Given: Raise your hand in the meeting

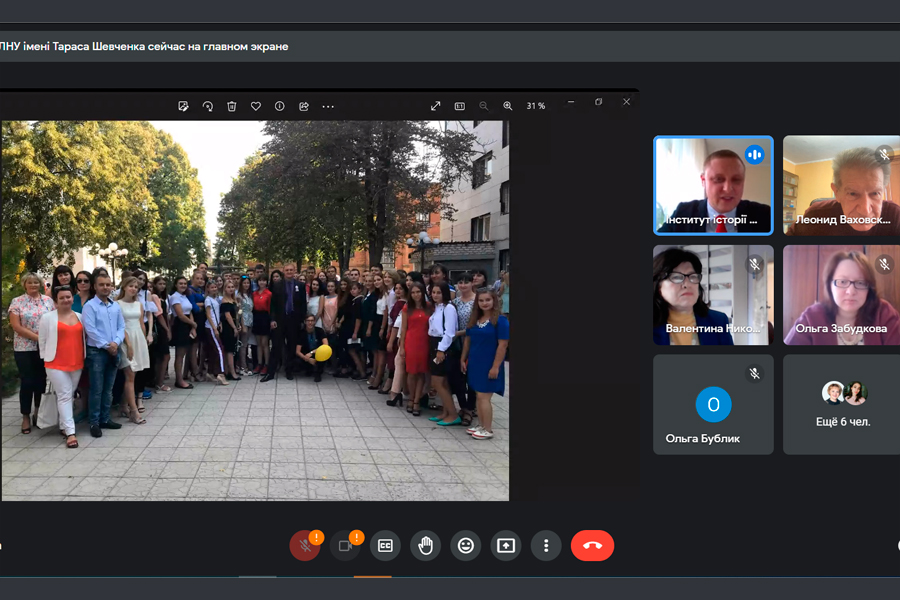Looking at the screenshot, I should coord(425,546).
